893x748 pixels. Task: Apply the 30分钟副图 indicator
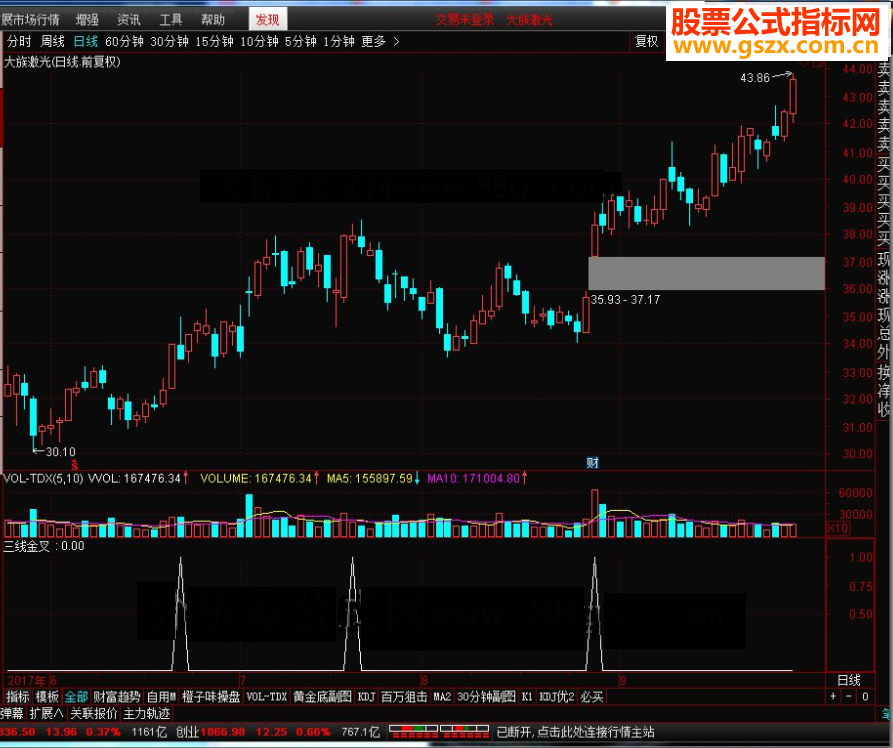[x=486, y=697]
